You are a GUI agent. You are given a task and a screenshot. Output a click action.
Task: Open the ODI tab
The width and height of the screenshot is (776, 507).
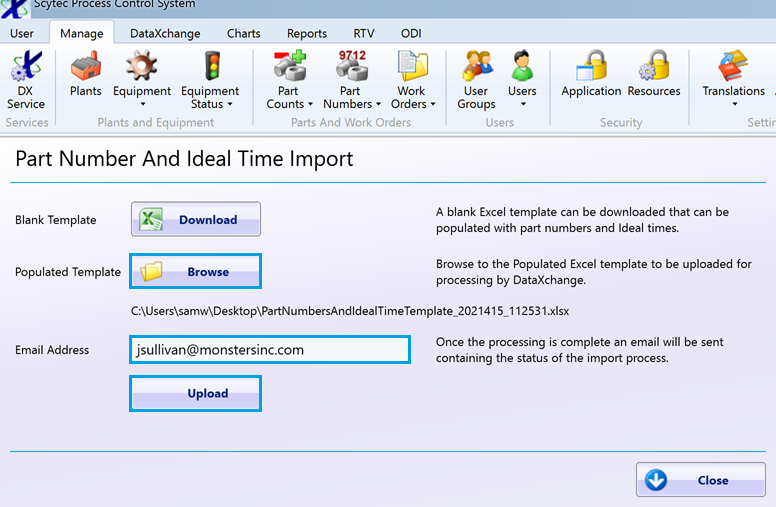[x=411, y=33]
